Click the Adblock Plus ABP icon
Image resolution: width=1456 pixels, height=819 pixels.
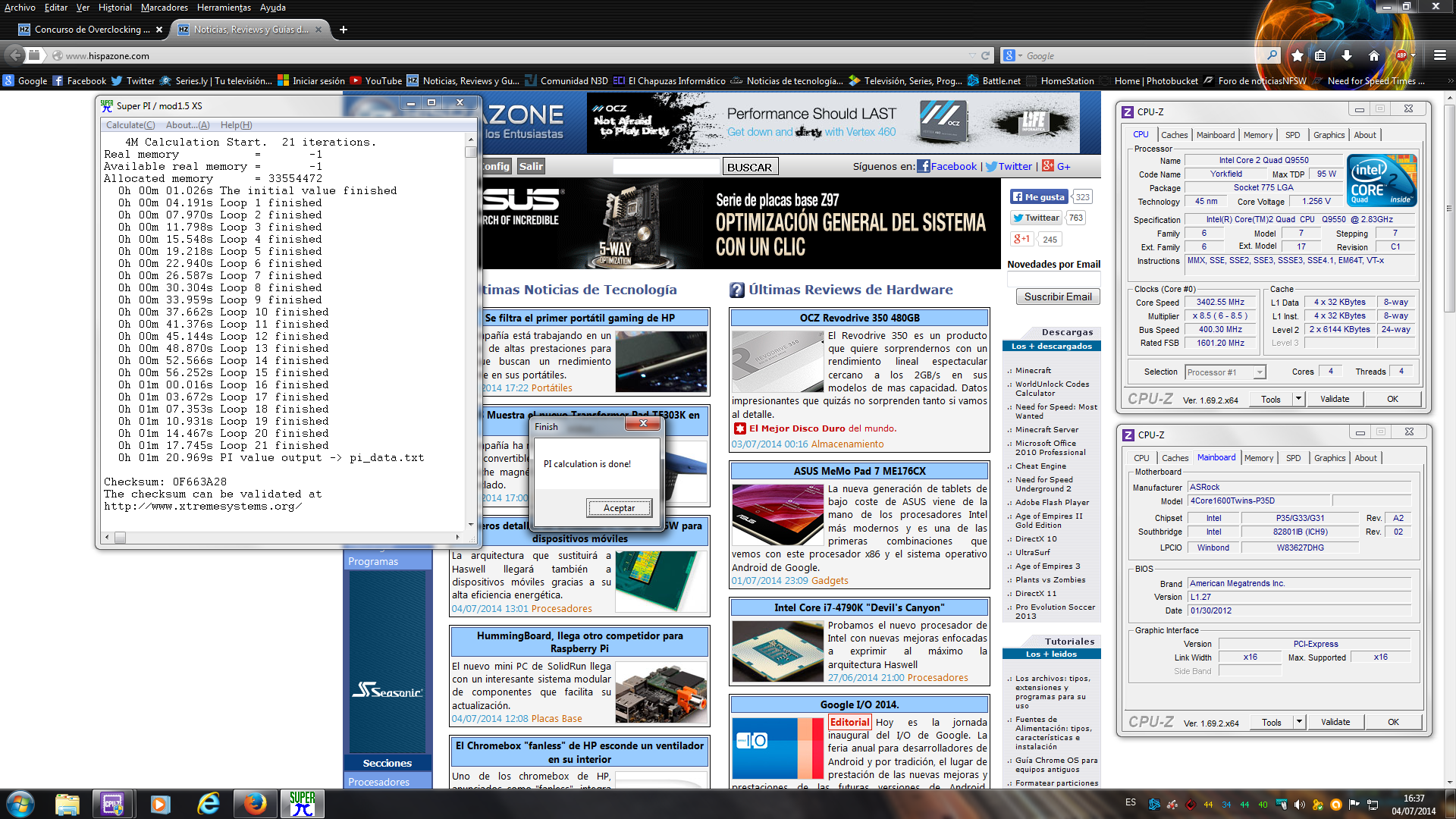[1401, 55]
